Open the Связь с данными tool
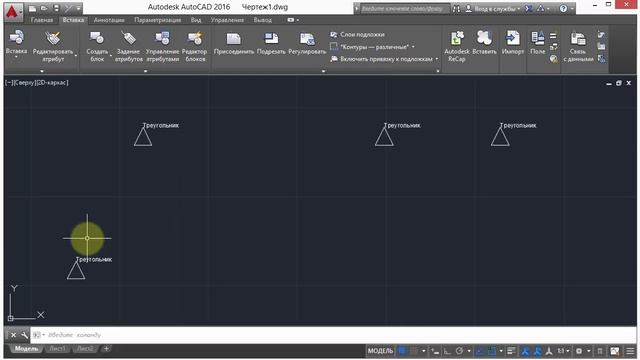Image resolution: width=640 pixels, height=360 pixels. pos(578,47)
